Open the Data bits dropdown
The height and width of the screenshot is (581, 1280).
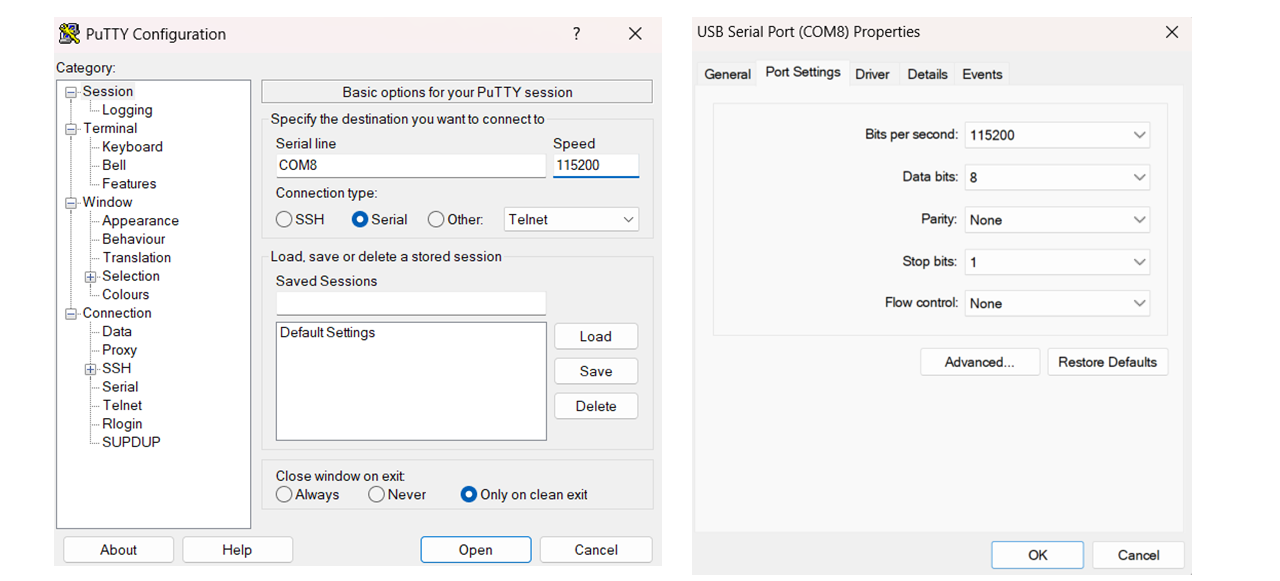click(1057, 177)
